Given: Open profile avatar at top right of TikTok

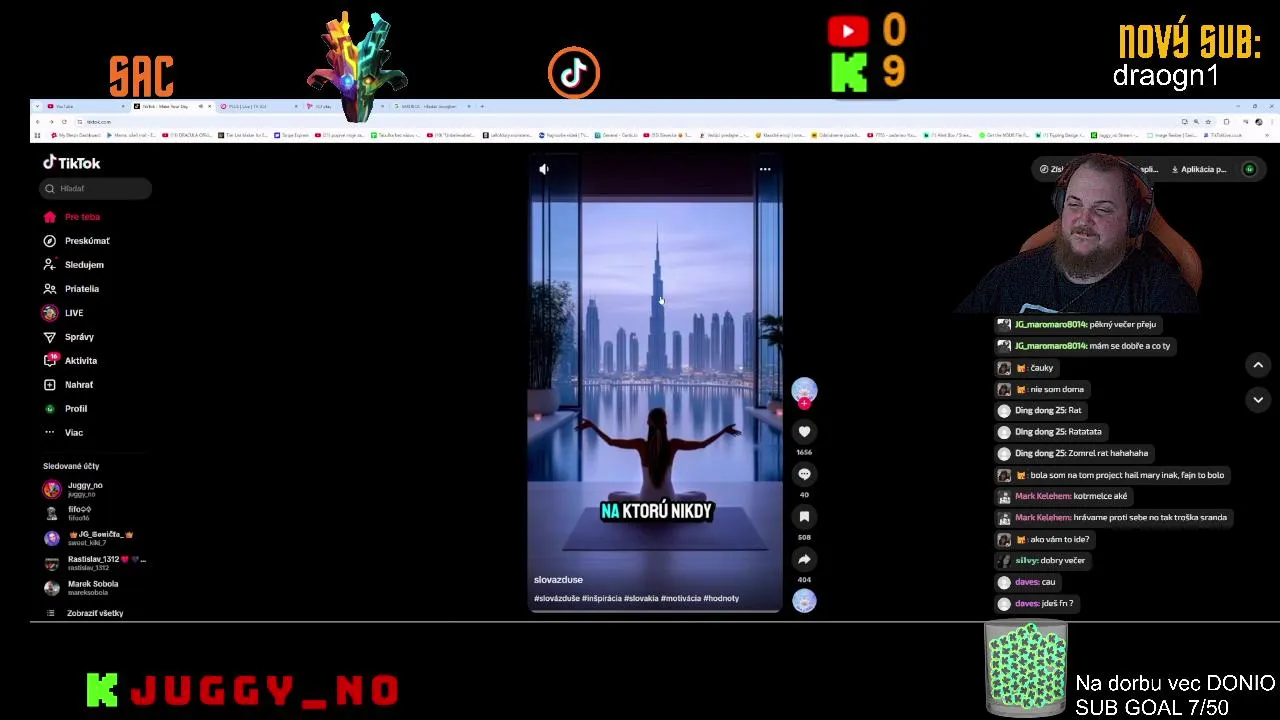Looking at the screenshot, I should tap(1249, 169).
